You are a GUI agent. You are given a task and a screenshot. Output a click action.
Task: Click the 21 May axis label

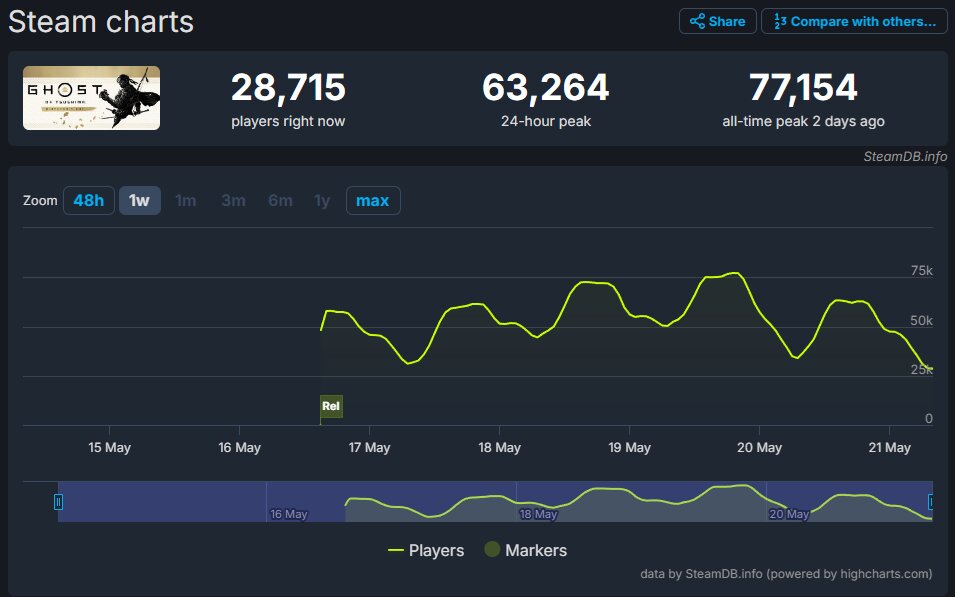(889, 448)
